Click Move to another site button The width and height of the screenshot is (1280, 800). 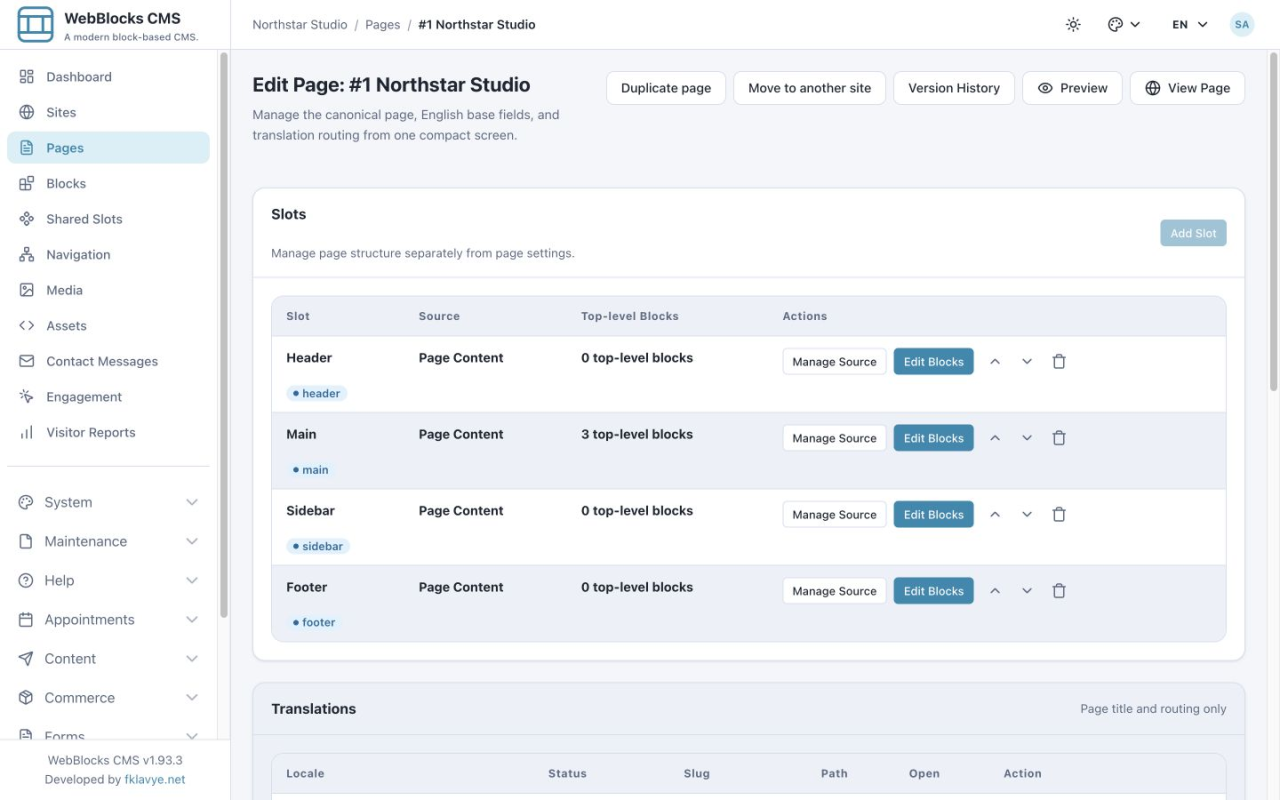click(810, 88)
